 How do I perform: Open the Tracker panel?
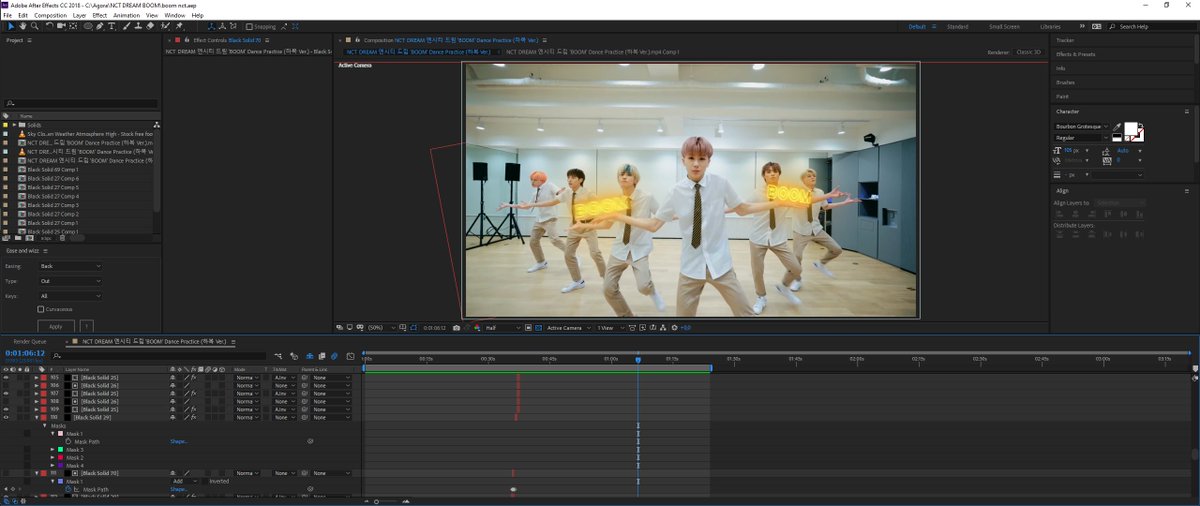coord(1065,40)
